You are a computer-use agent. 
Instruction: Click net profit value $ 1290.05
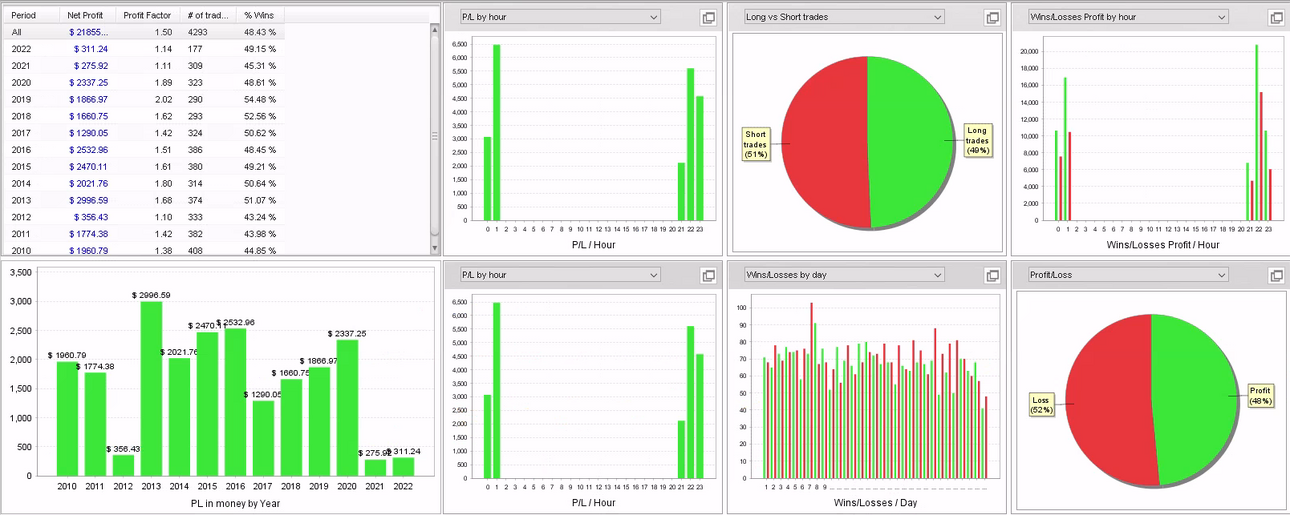(88, 133)
